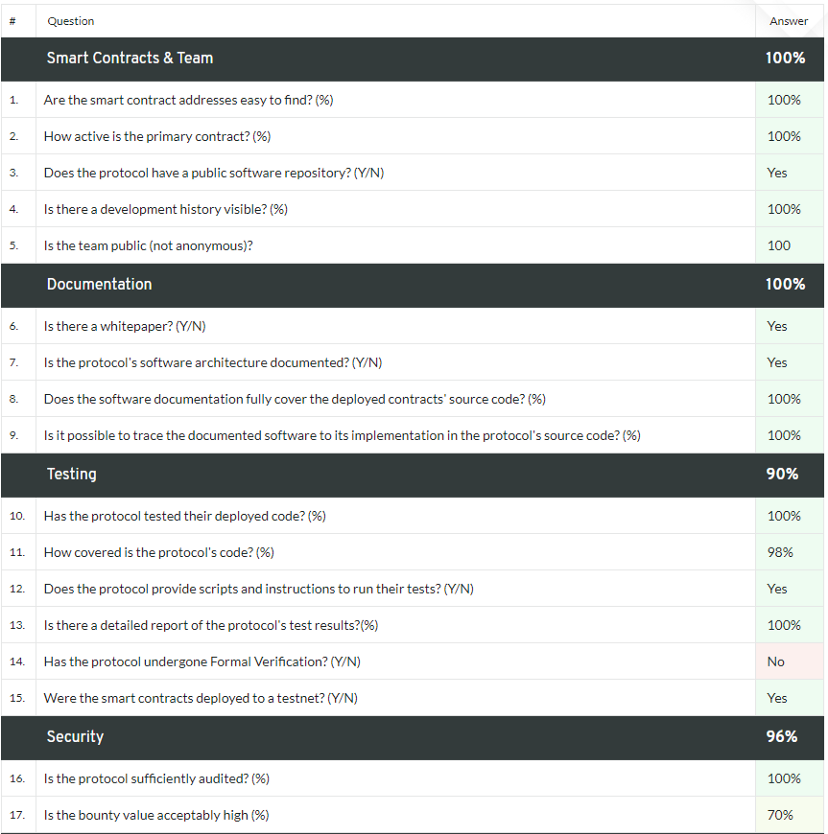The width and height of the screenshot is (828, 834).
Task: Click the Testing section header row
Action: coord(72,474)
